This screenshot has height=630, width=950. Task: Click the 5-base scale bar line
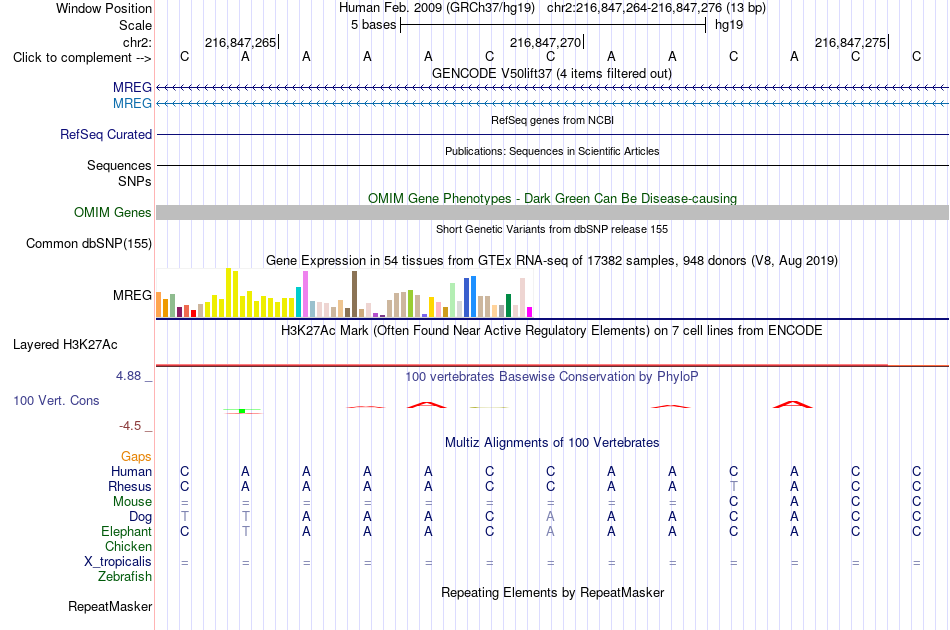(553, 25)
